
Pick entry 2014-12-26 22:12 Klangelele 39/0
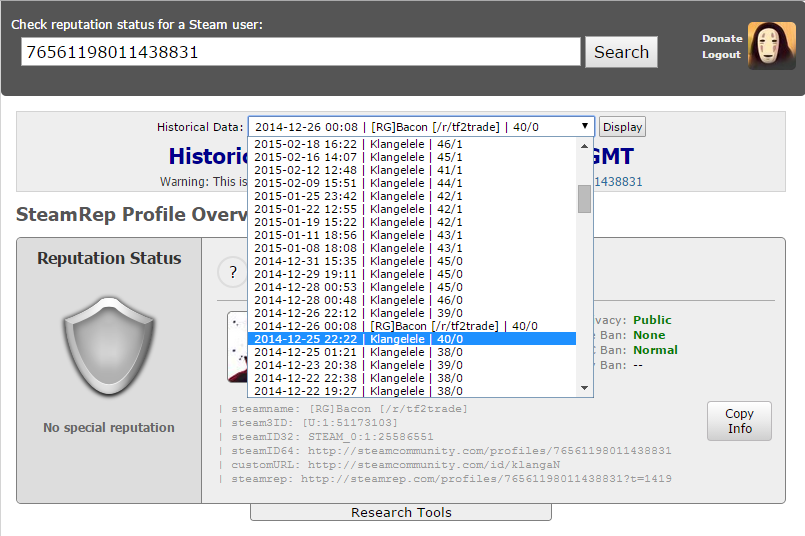[412, 313]
